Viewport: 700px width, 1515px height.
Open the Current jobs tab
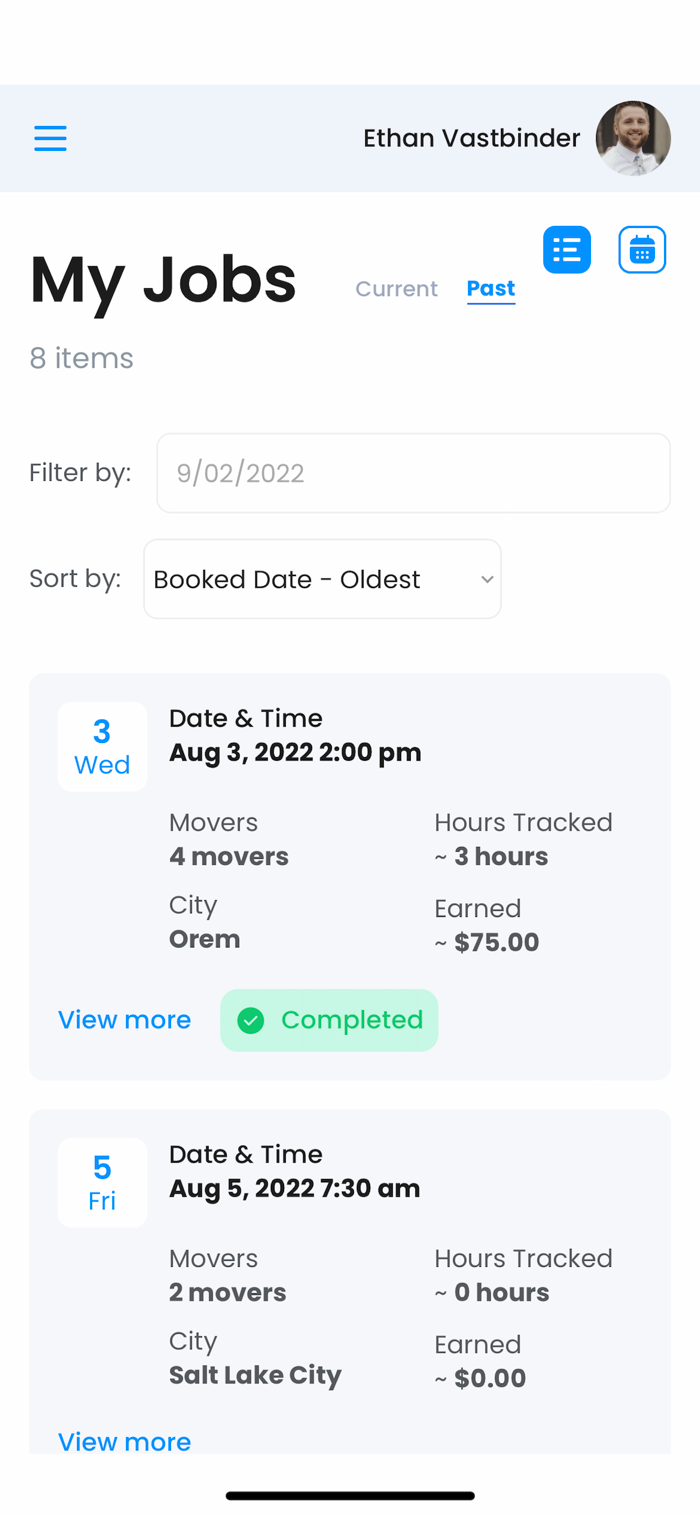(396, 289)
